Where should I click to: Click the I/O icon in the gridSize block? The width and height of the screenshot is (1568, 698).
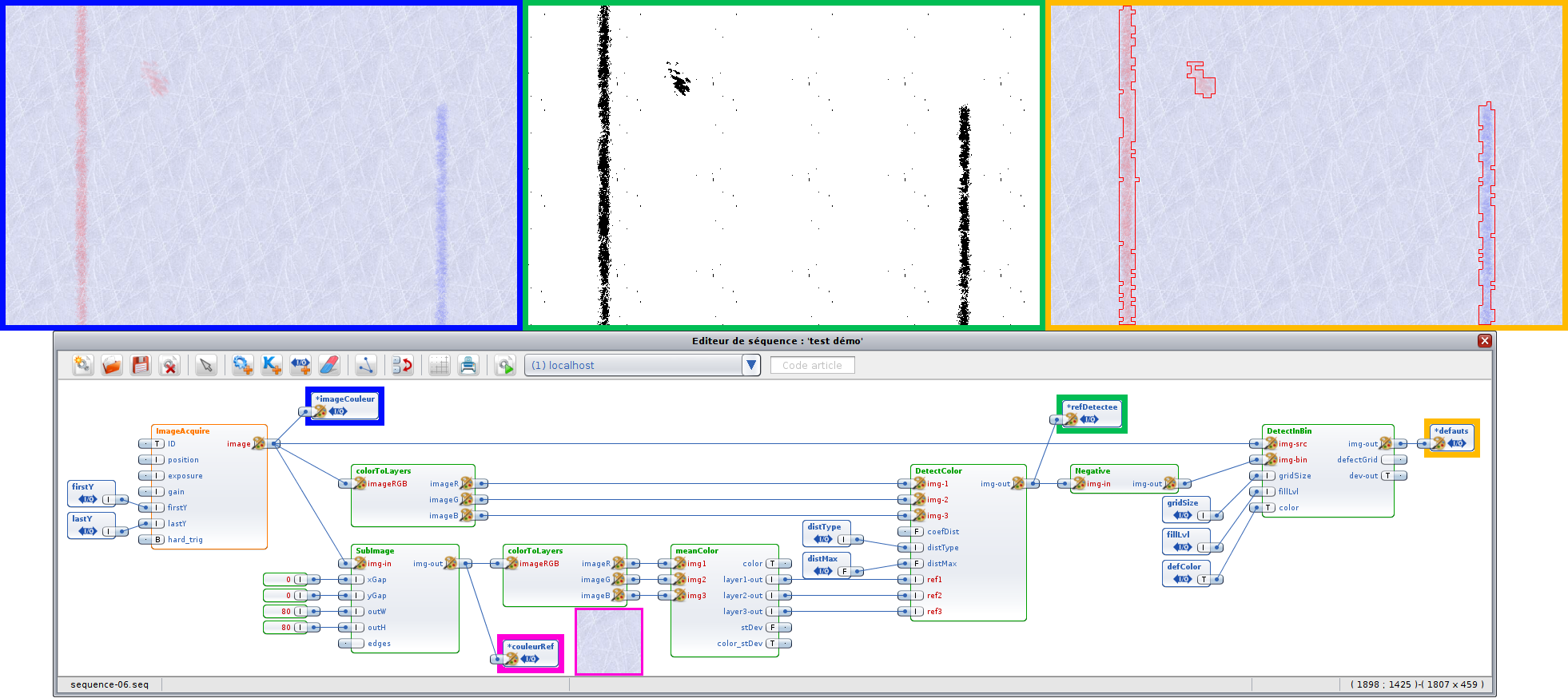click(1183, 515)
